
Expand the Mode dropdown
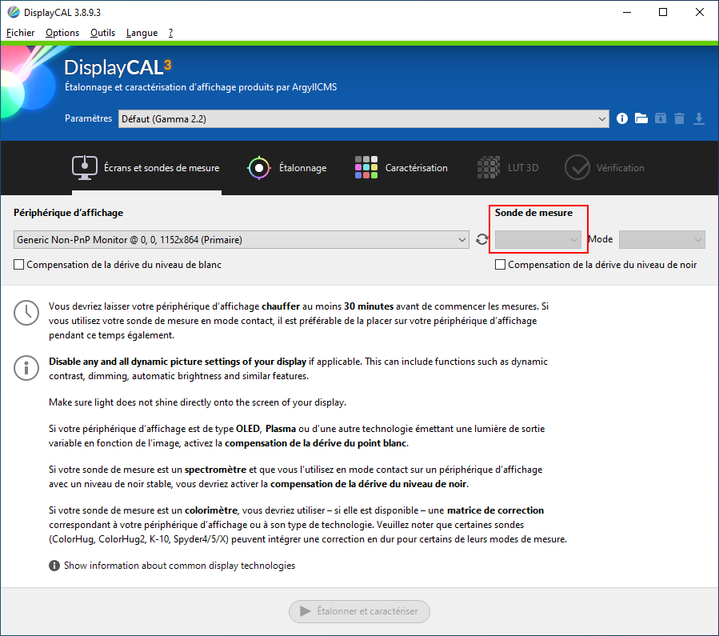pyautogui.click(x=662, y=240)
